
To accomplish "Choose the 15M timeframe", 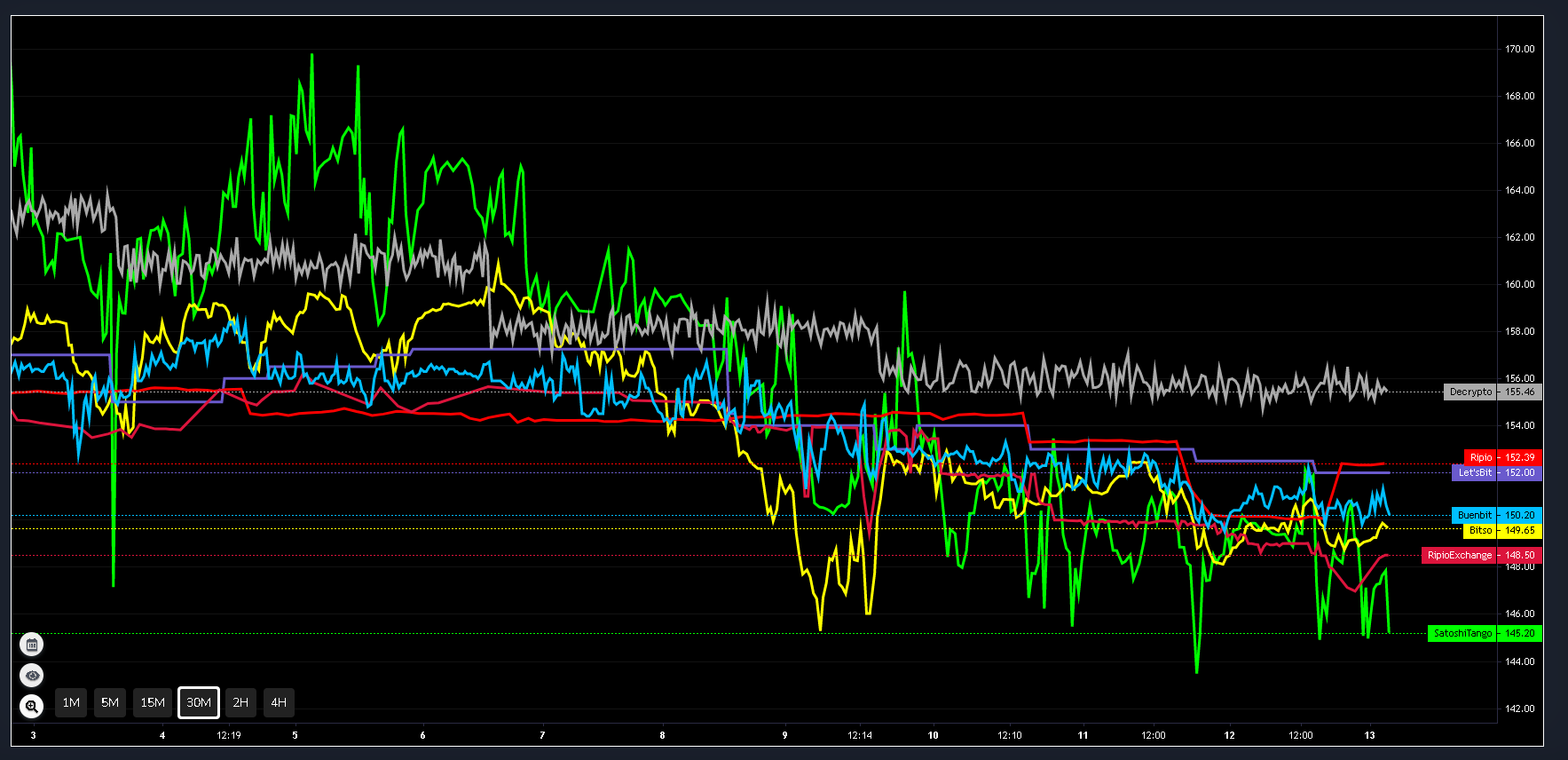I will [153, 702].
